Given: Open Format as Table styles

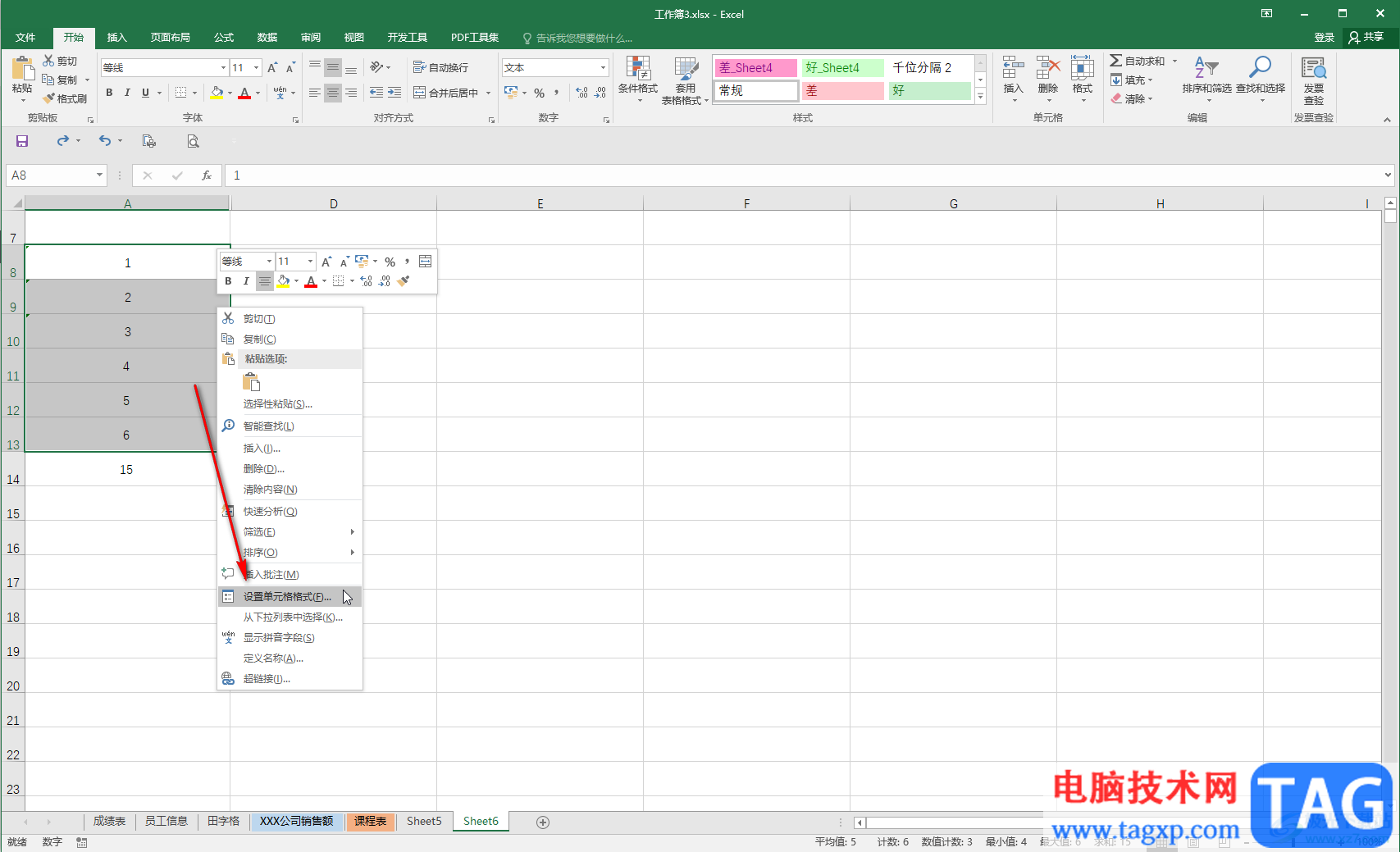Looking at the screenshot, I should click(684, 80).
